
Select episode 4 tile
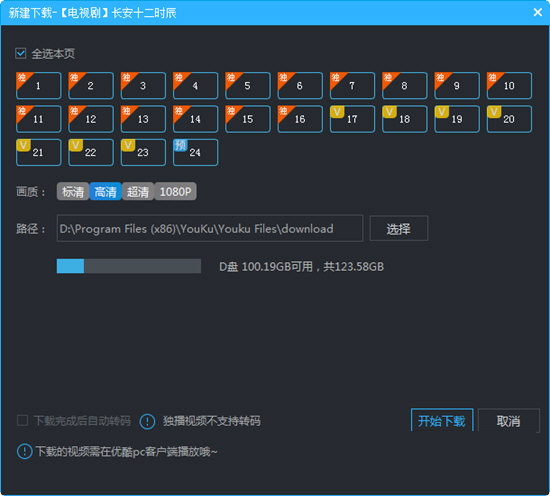tap(195, 86)
